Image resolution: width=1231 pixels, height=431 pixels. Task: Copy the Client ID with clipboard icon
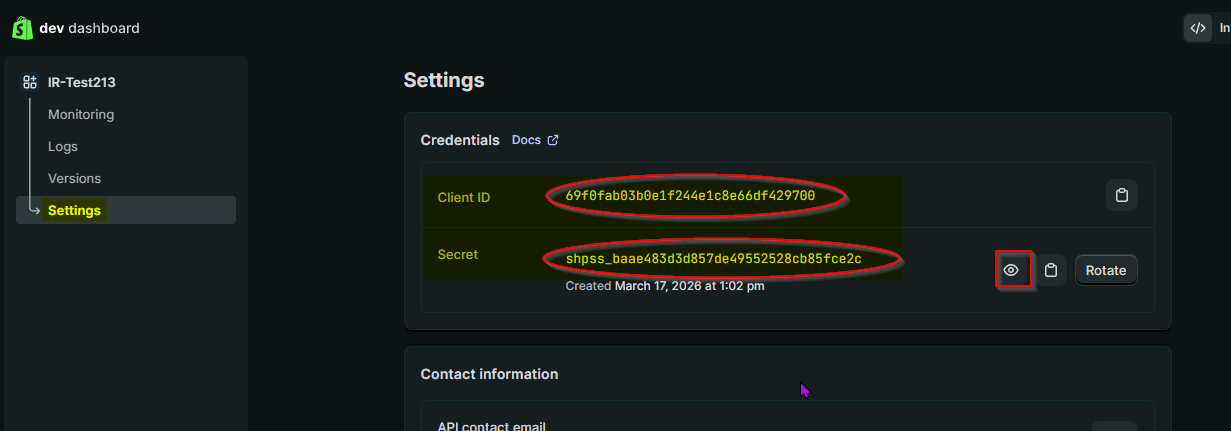(x=1122, y=195)
